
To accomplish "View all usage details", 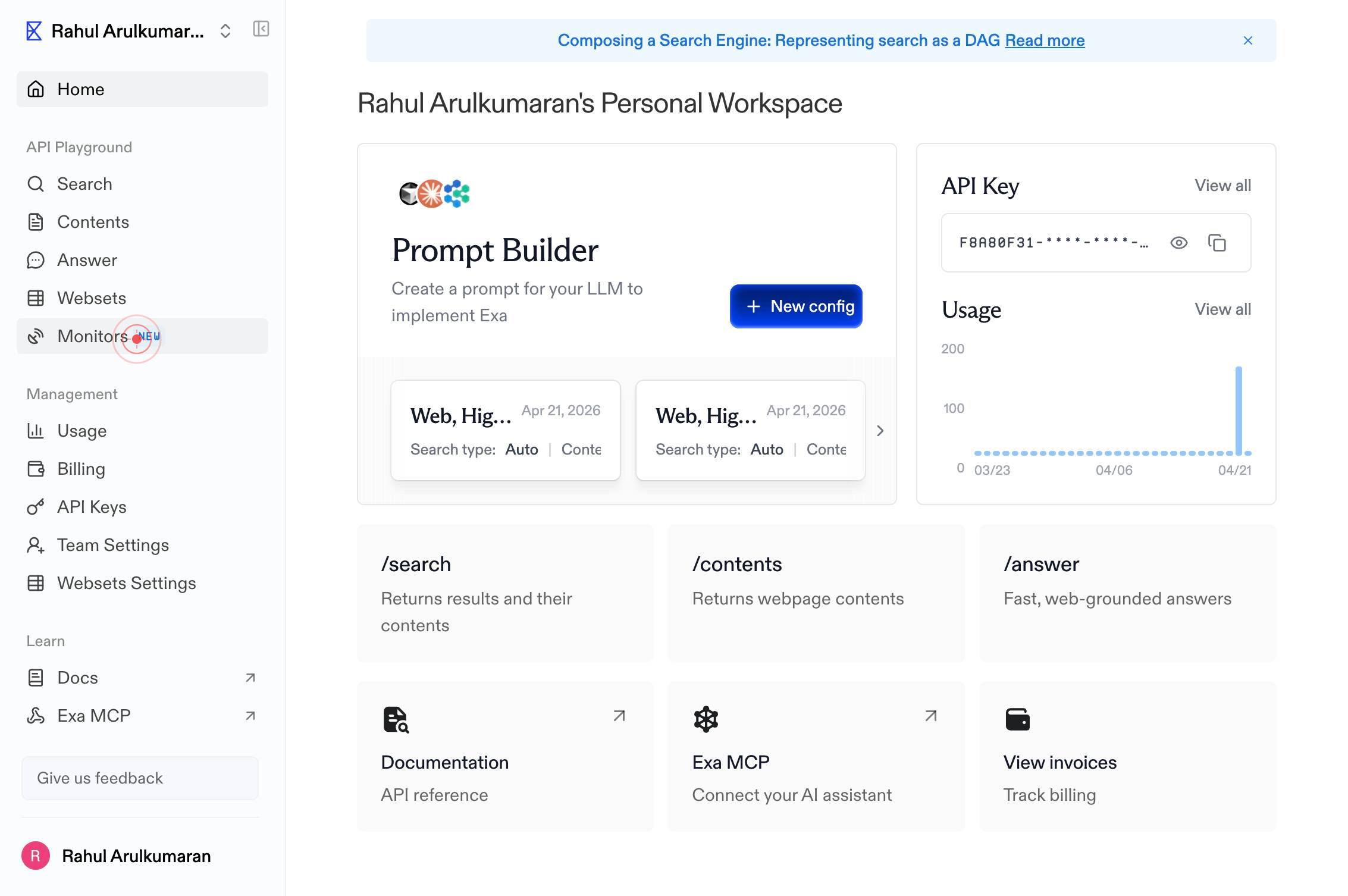I will [x=1223, y=309].
